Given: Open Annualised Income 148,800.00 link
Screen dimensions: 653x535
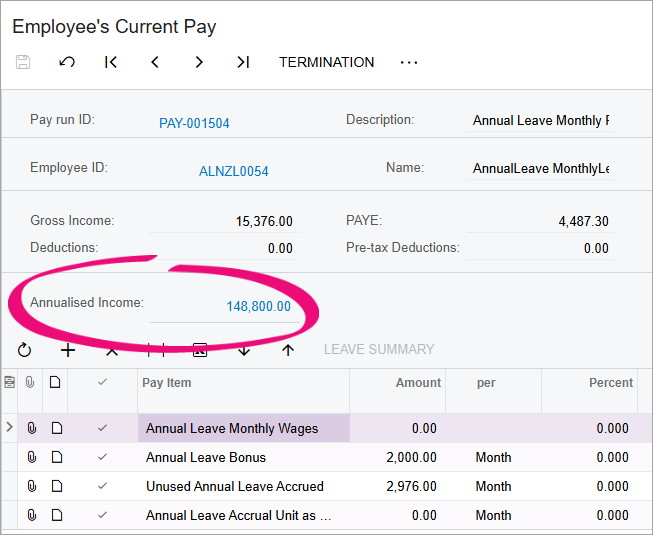Looking at the screenshot, I should point(259,306).
